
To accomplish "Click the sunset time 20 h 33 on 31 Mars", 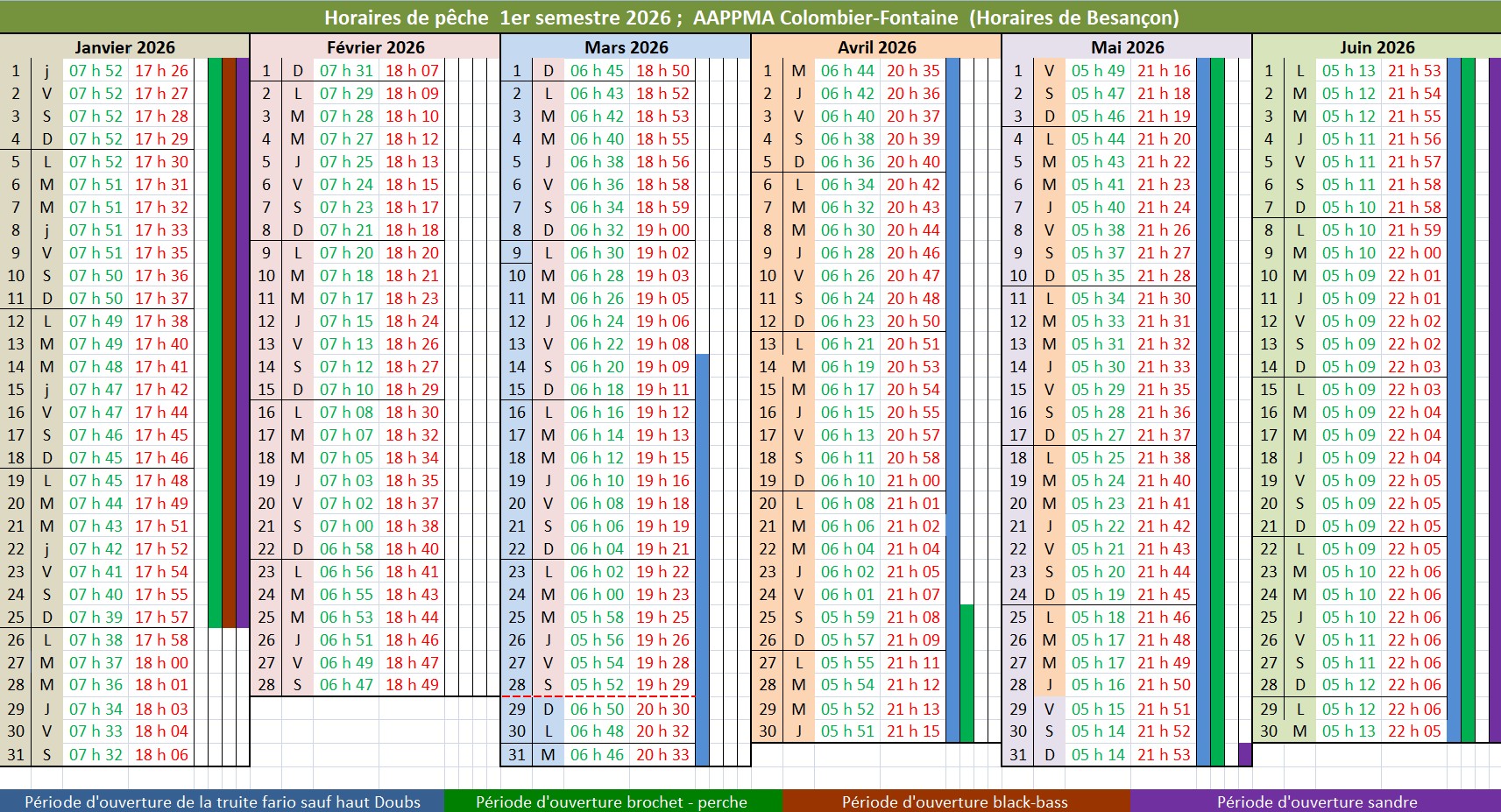I will pos(662,754).
